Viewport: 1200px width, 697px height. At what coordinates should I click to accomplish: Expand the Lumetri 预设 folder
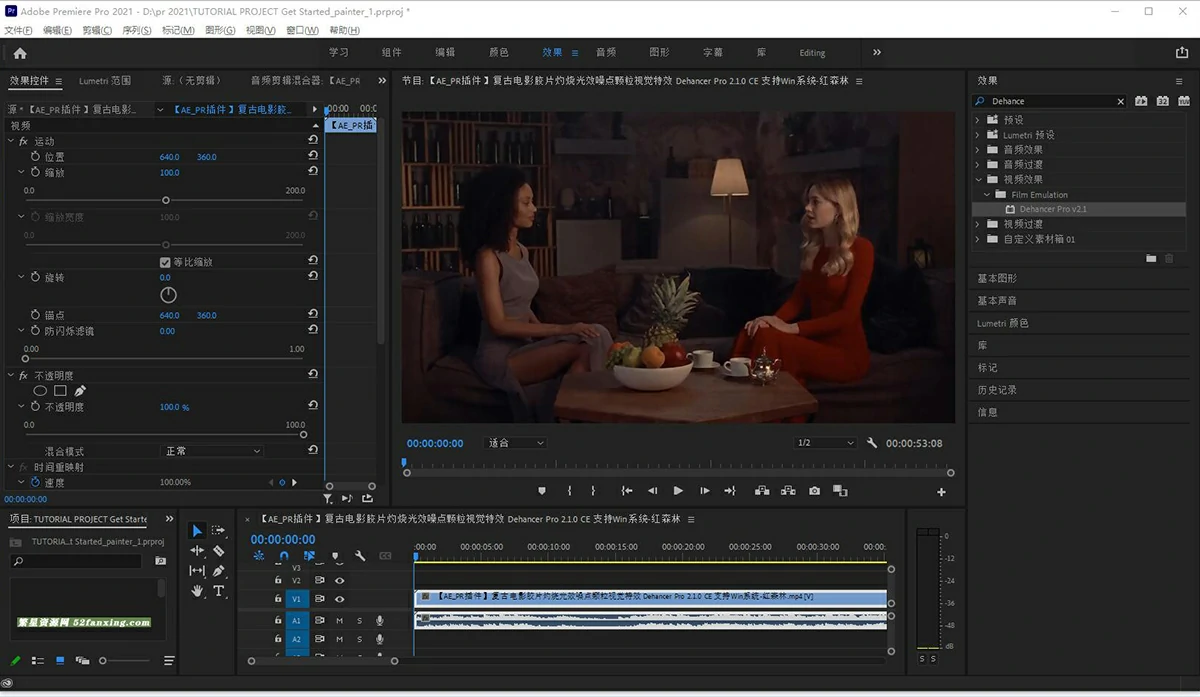[978, 135]
